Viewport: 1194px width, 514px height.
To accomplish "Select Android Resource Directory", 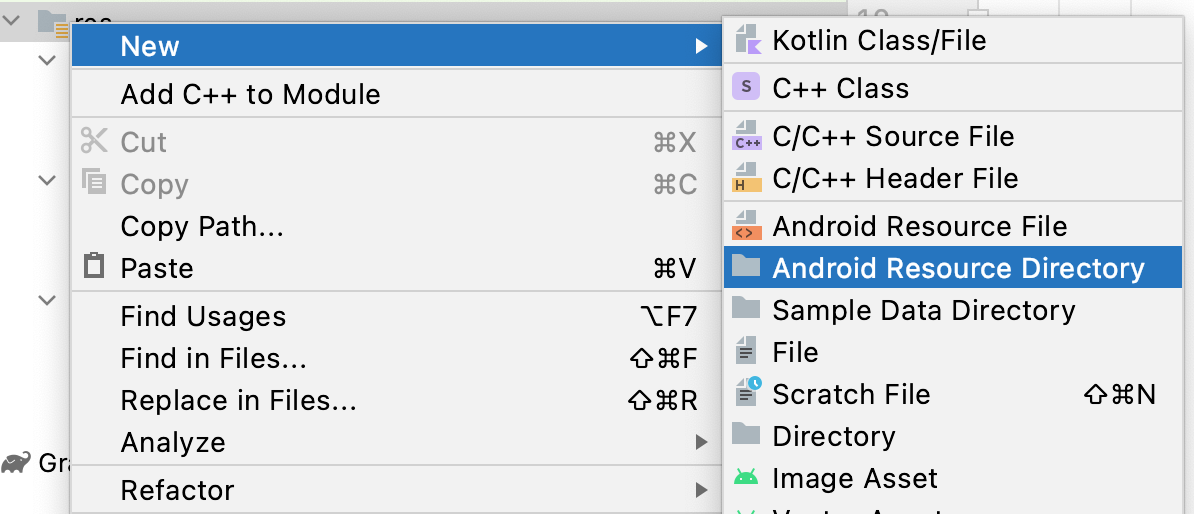I will pos(958,268).
